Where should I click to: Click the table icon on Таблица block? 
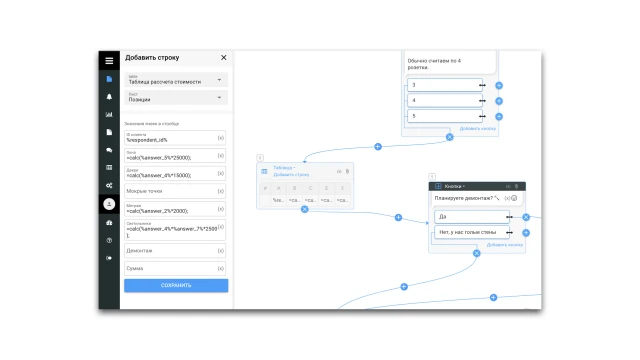pos(264,171)
